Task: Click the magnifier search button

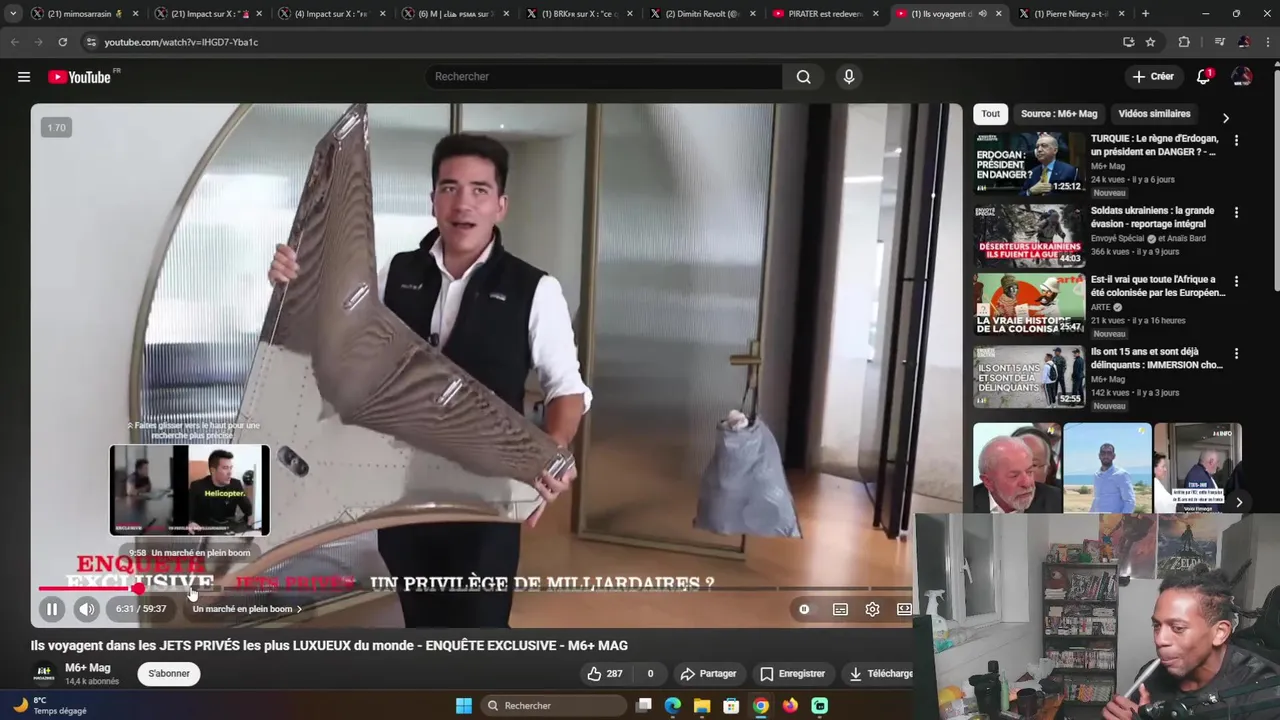Action: (x=803, y=77)
